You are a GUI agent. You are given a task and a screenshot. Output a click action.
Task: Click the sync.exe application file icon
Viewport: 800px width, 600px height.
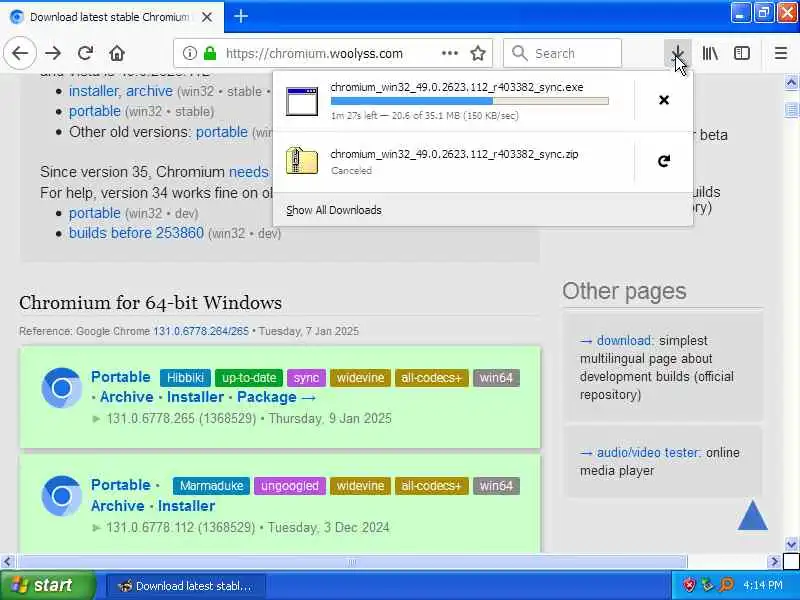point(302,101)
